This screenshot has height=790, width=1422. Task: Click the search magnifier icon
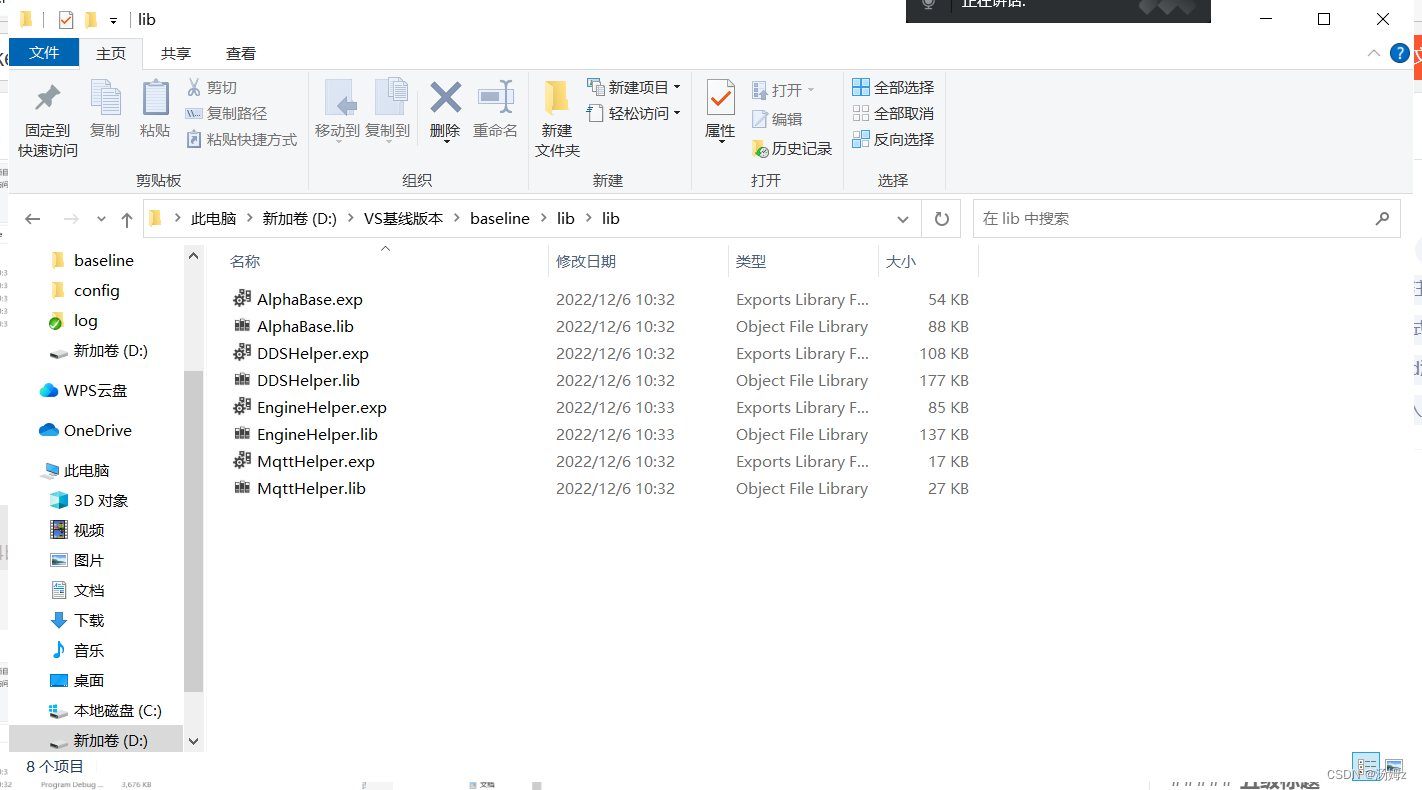(1382, 218)
